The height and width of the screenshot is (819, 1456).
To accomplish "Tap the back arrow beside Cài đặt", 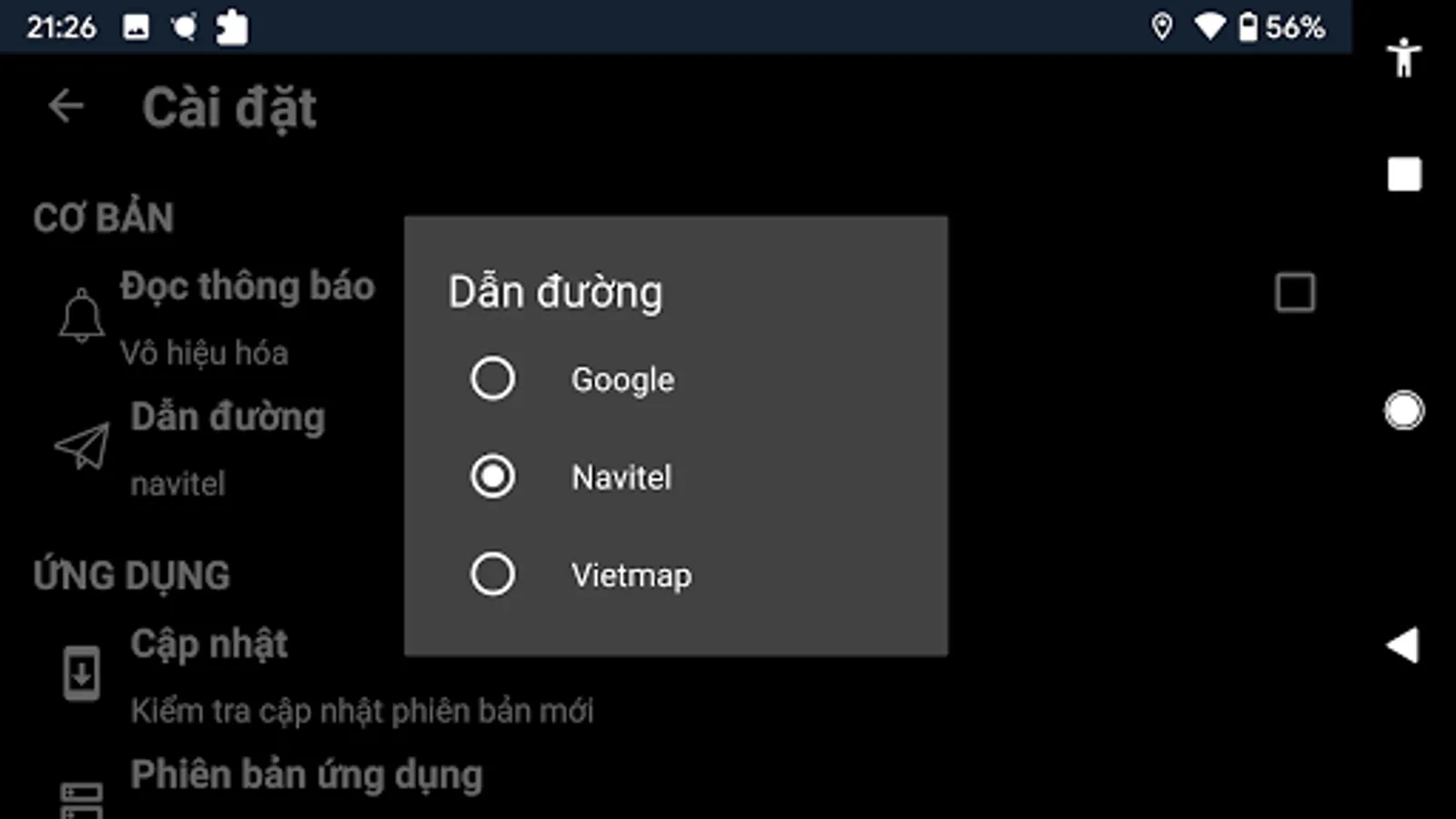I will pos(66,106).
